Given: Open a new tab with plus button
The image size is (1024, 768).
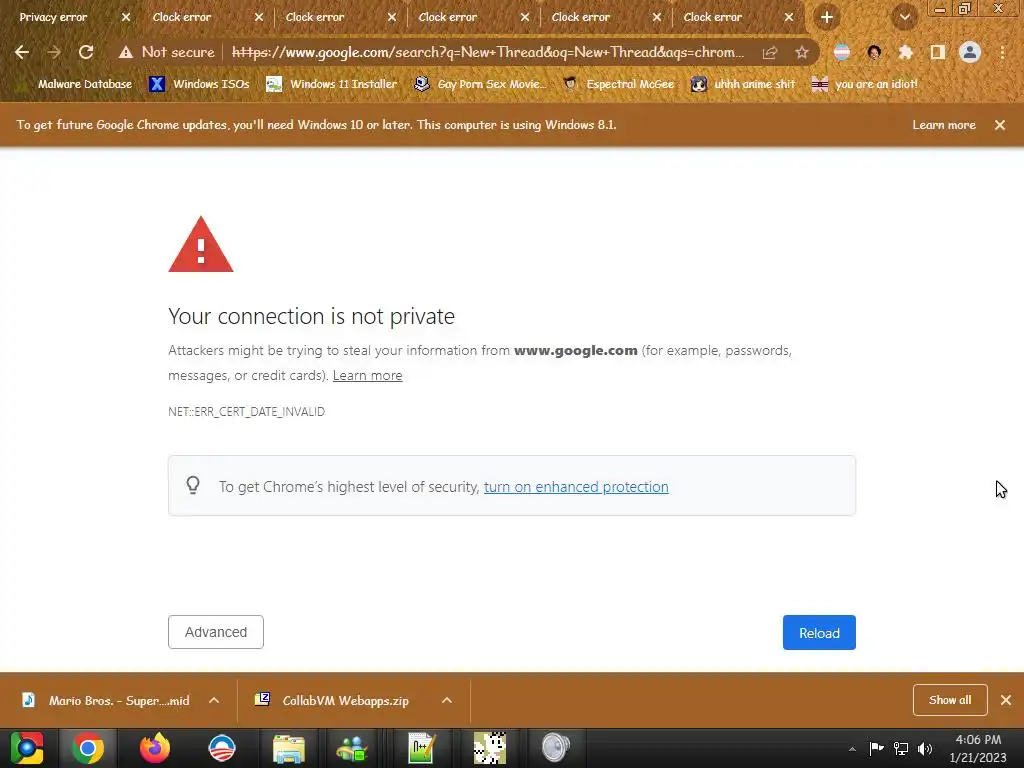Looking at the screenshot, I should point(827,18).
